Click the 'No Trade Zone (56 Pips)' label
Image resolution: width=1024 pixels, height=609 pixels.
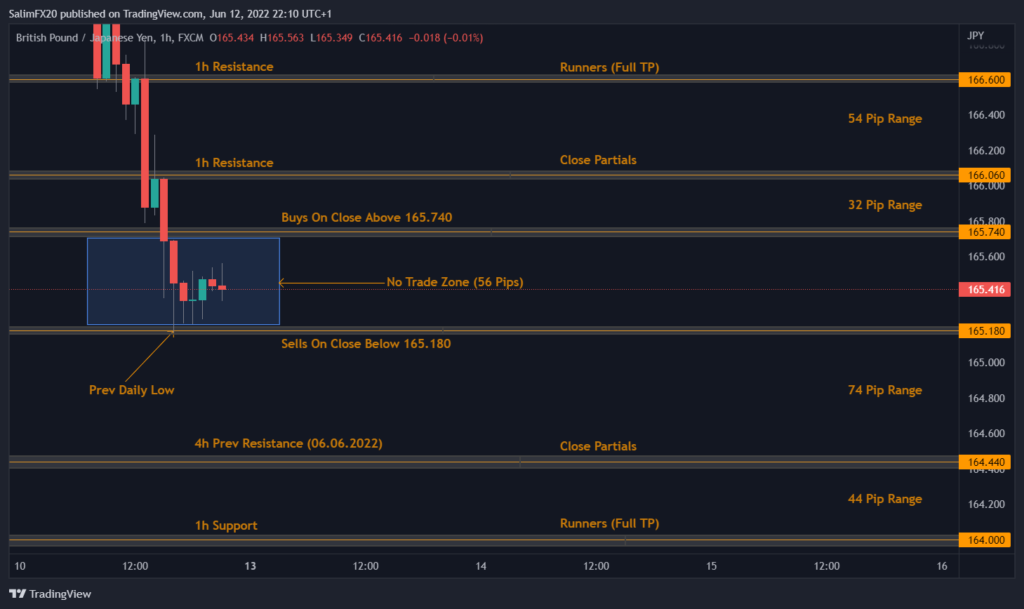click(x=454, y=282)
